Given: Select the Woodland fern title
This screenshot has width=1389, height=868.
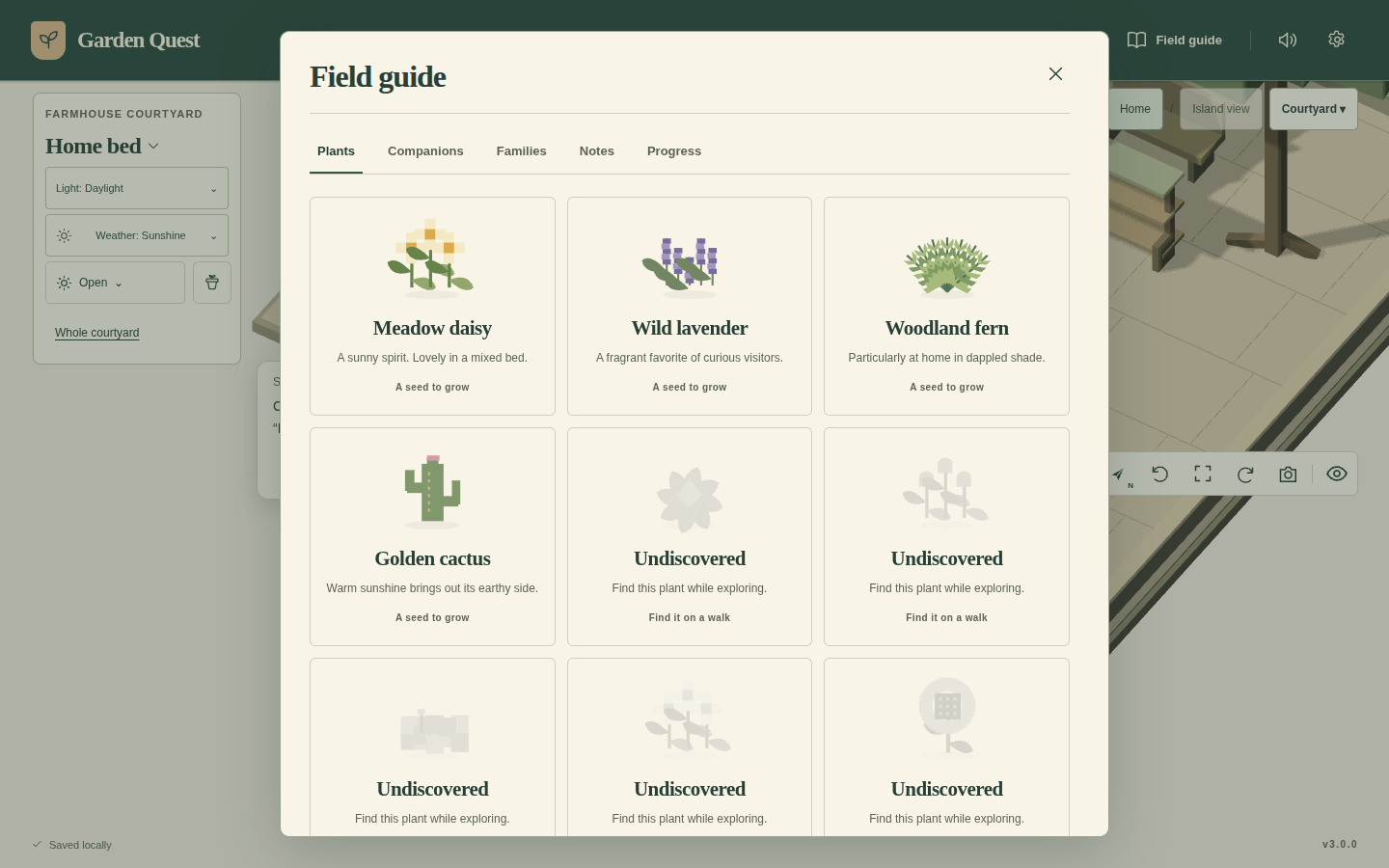Looking at the screenshot, I should click(947, 328).
